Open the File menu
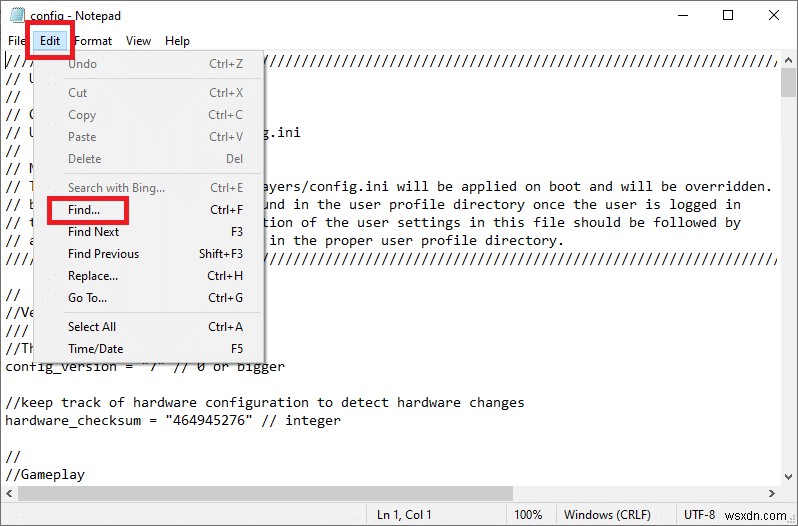 pyautogui.click(x=16, y=41)
